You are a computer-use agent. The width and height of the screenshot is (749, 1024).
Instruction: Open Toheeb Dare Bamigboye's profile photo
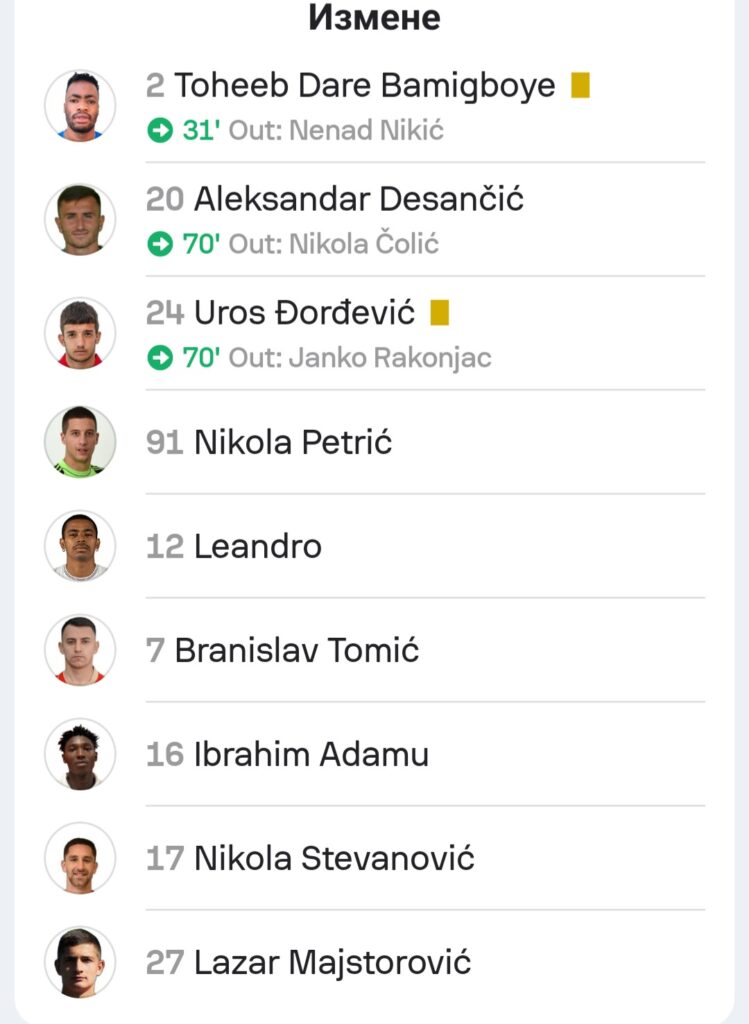click(x=80, y=105)
